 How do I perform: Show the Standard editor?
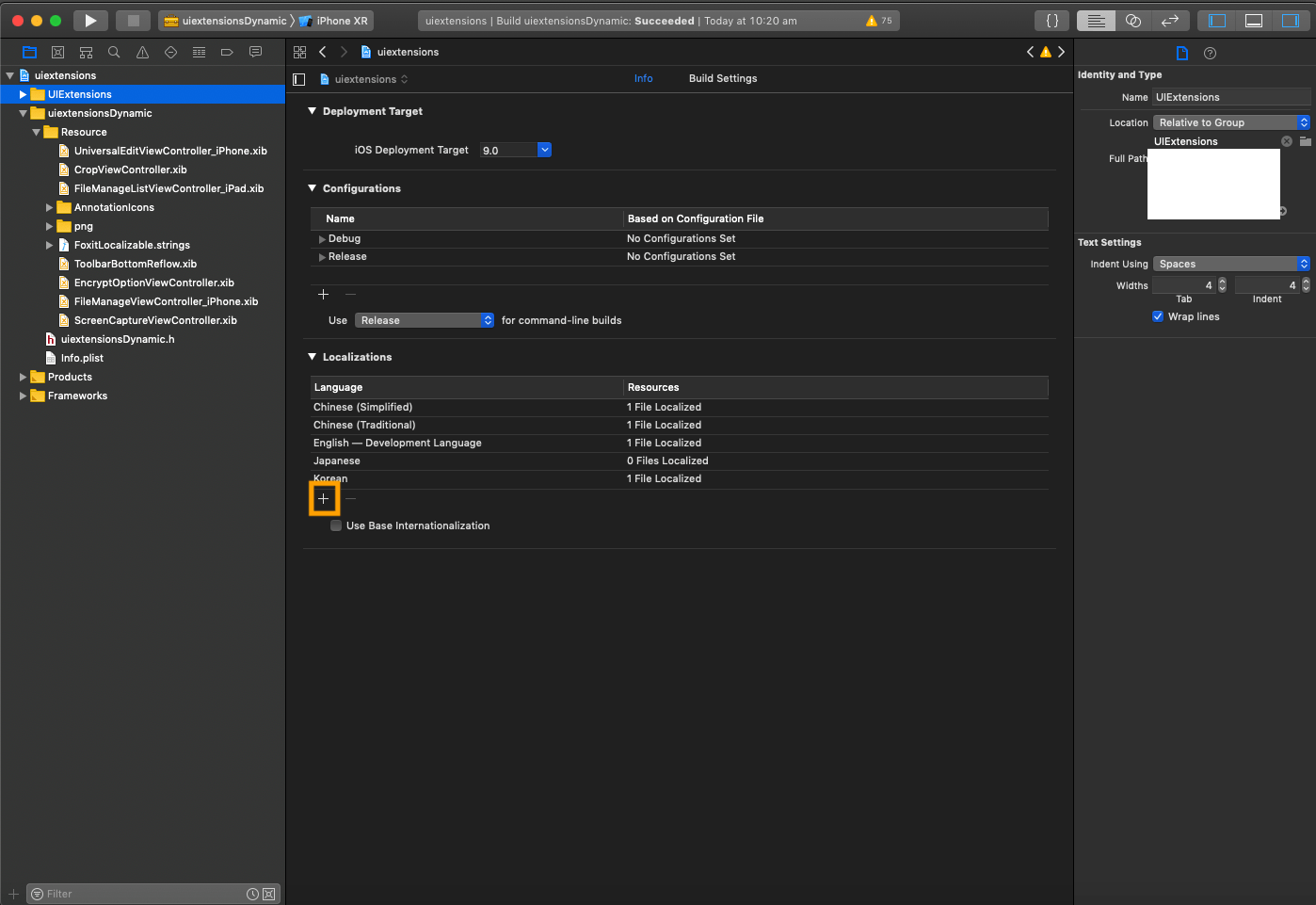pyautogui.click(x=1097, y=21)
